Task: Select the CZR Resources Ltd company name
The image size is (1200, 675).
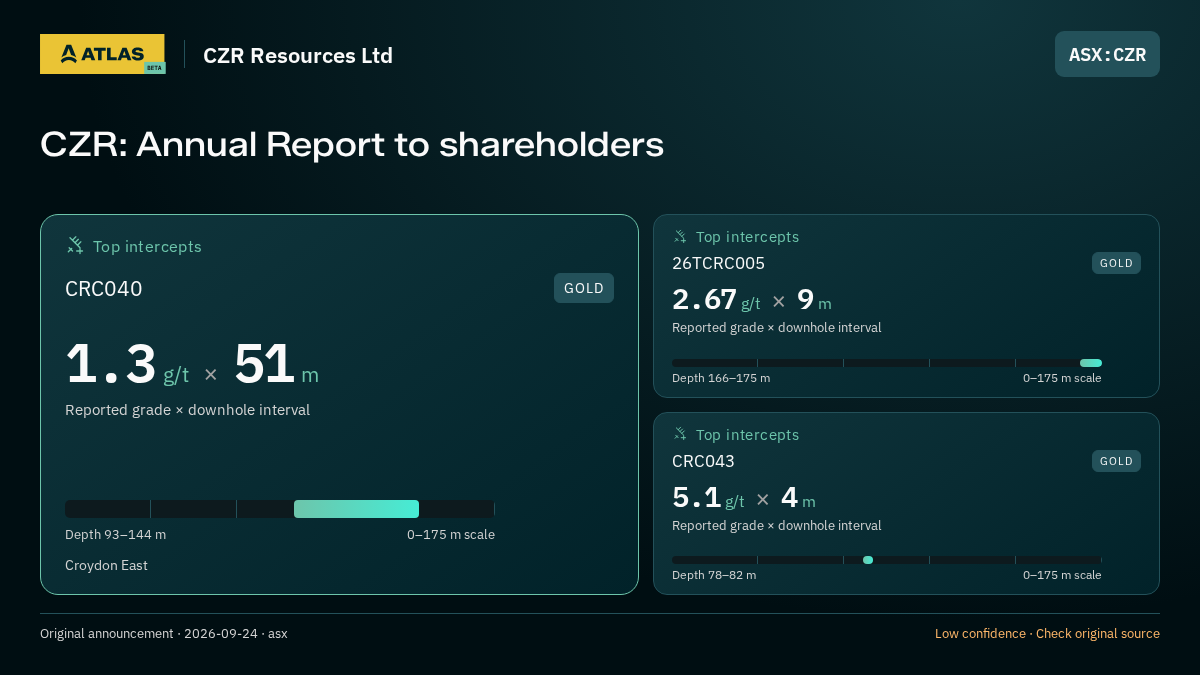Action: 298,55
